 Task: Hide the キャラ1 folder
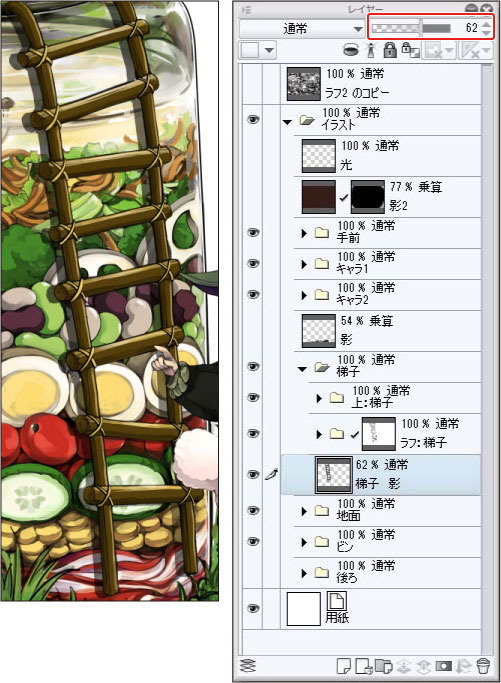coord(253,264)
